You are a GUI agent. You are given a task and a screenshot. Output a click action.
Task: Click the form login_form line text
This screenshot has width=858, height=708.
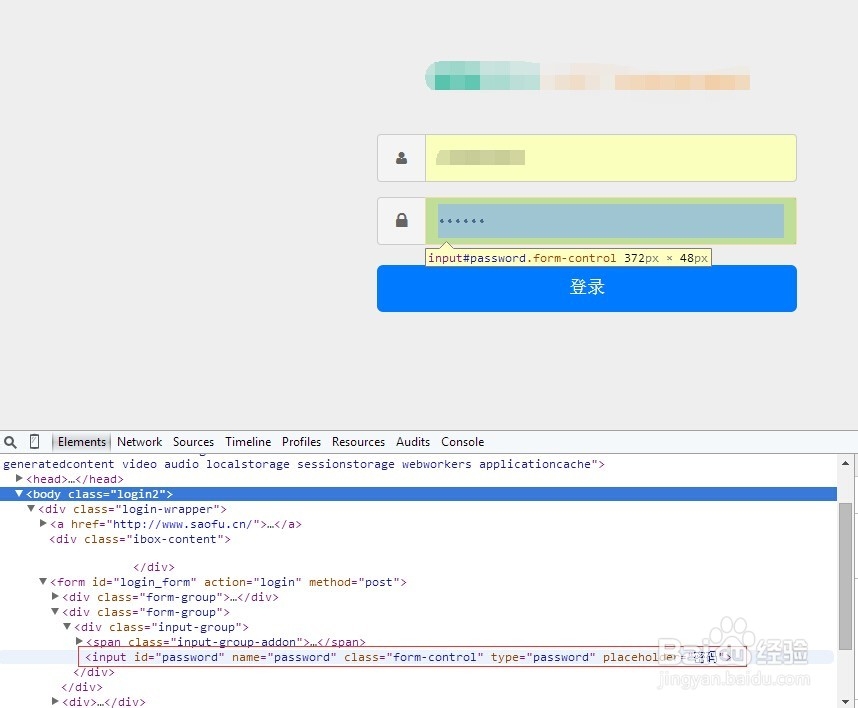coord(228,582)
